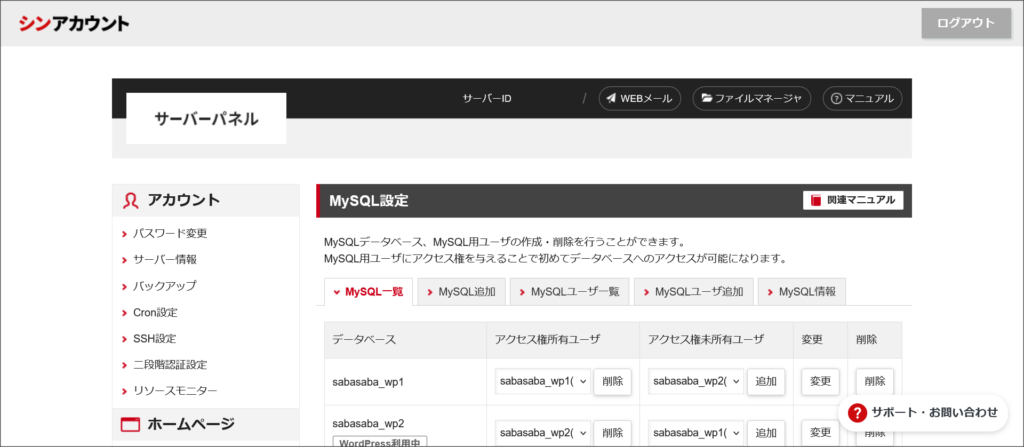The width and height of the screenshot is (1024, 447).
Task: Click the サーバーパネル title
Action: (206, 119)
